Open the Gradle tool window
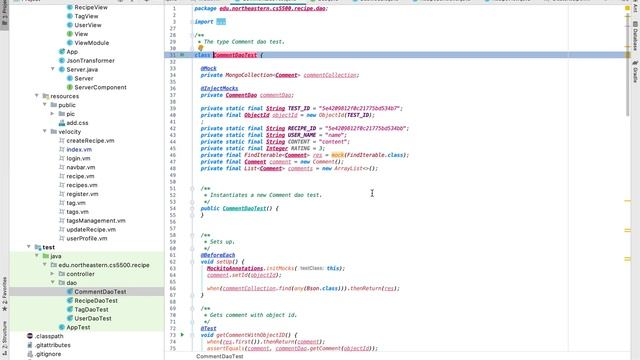This screenshot has width=640, height=360. (x=635, y=72)
